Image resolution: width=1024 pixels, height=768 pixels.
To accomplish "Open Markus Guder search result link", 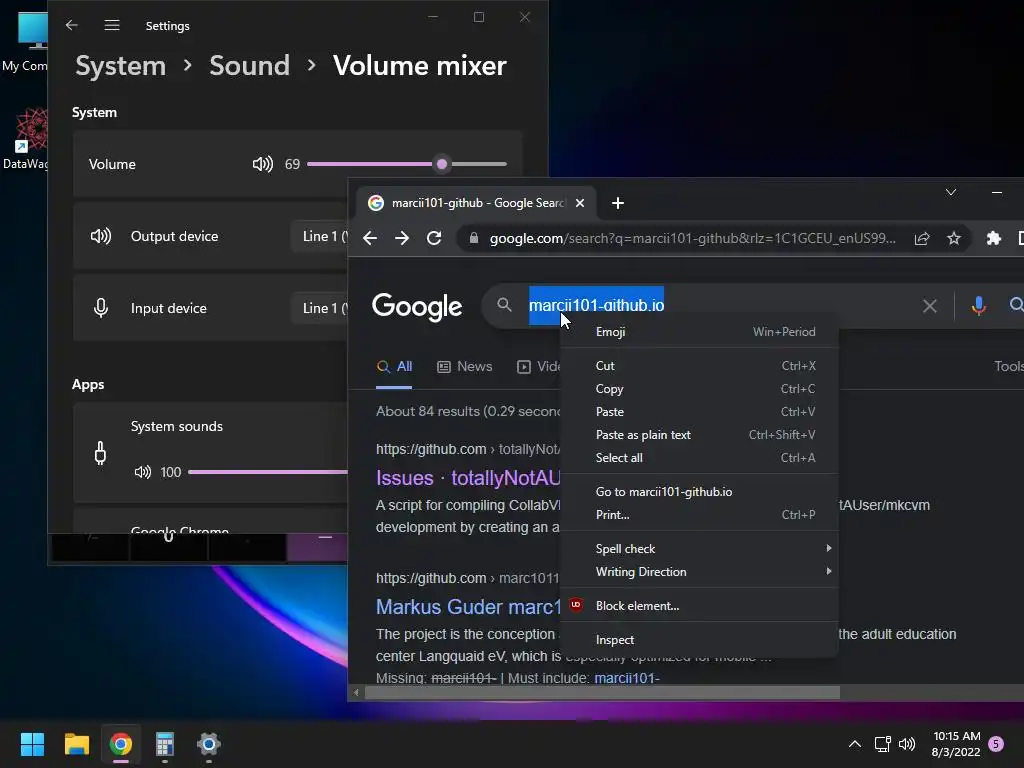I will (x=468, y=607).
